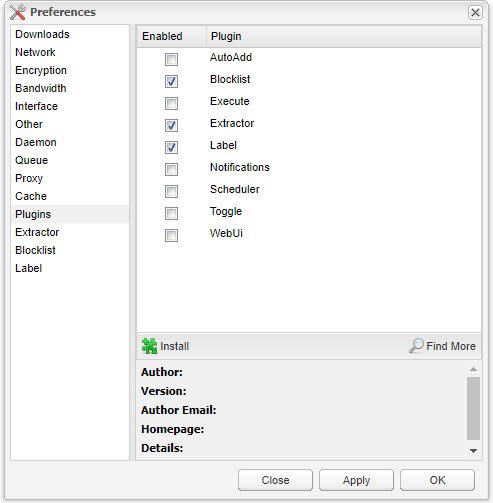Sort by the Enabled column header
Viewport: 493px width, 503px height.
[171, 36]
